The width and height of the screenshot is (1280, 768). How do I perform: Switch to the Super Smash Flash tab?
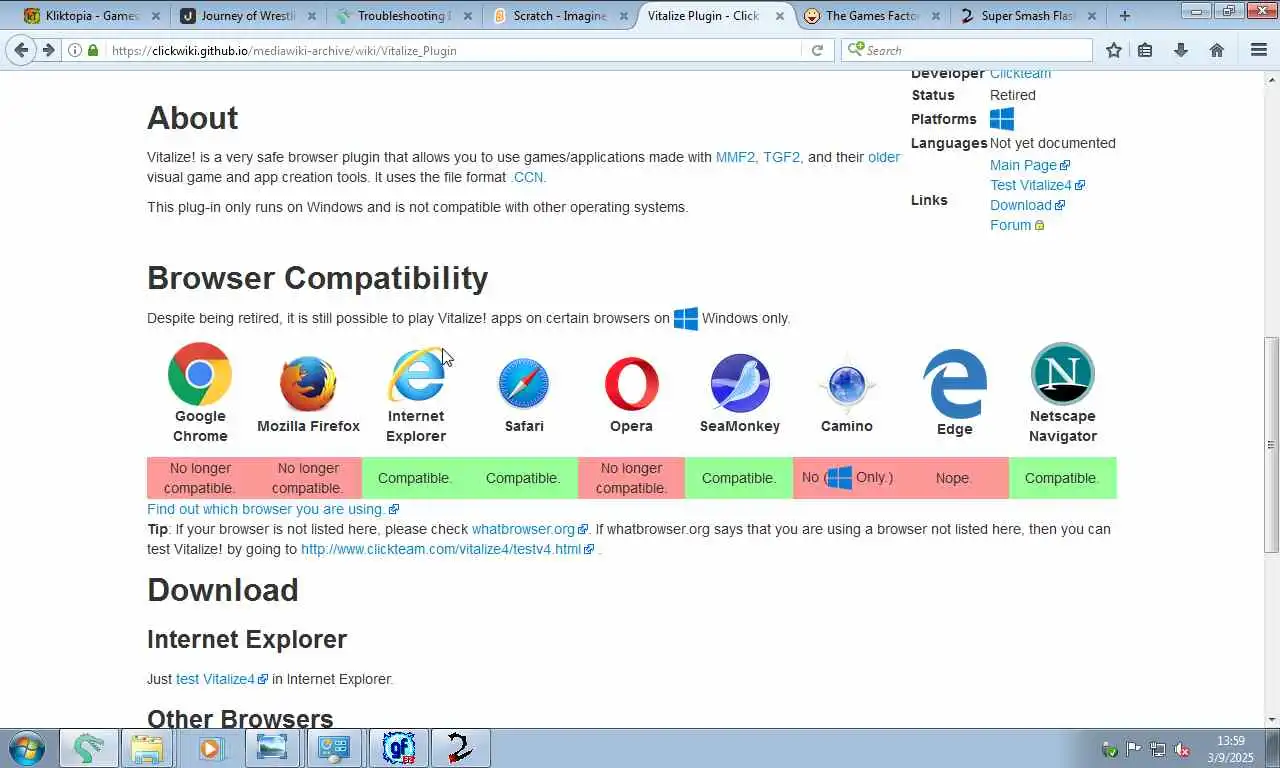click(x=1028, y=16)
